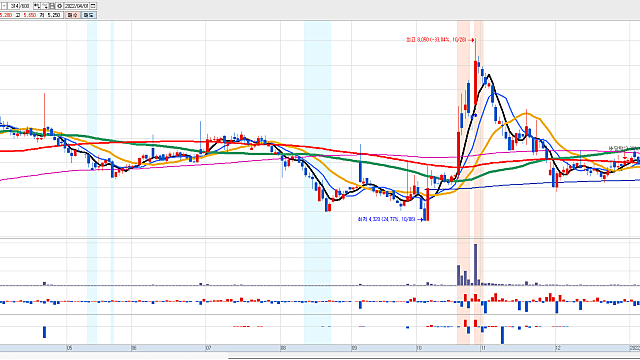This screenshot has width=640, height=360.
Task: Click the large blue bar in bottom indicator pane near 05
Action: click(44, 332)
